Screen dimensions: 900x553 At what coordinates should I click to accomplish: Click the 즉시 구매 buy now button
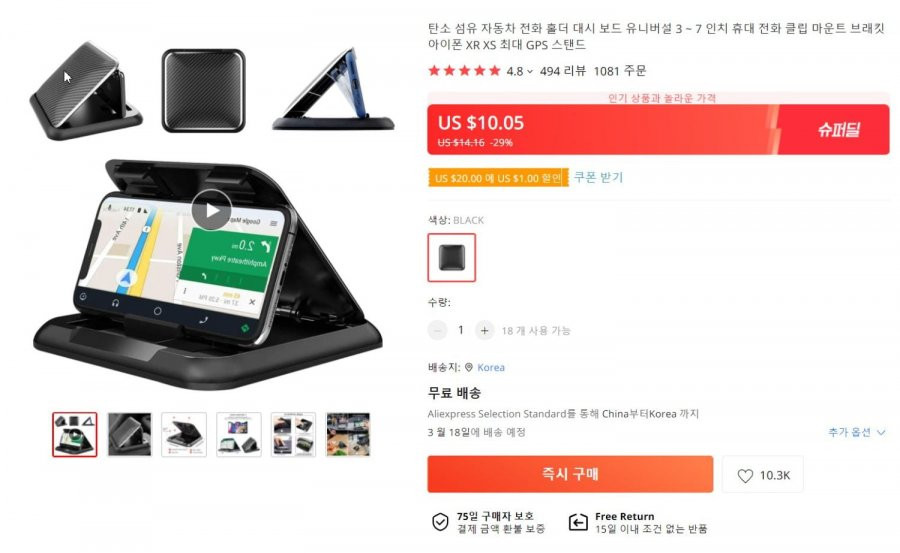point(570,474)
